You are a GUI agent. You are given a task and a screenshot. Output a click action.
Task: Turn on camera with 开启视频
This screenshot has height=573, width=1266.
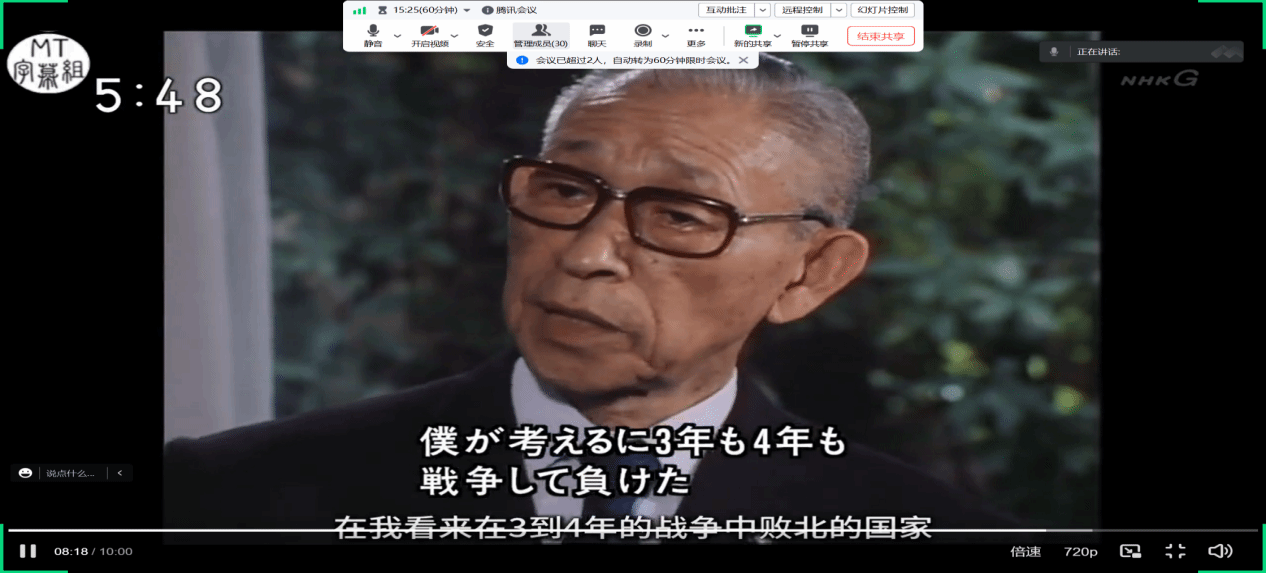point(430,36)
